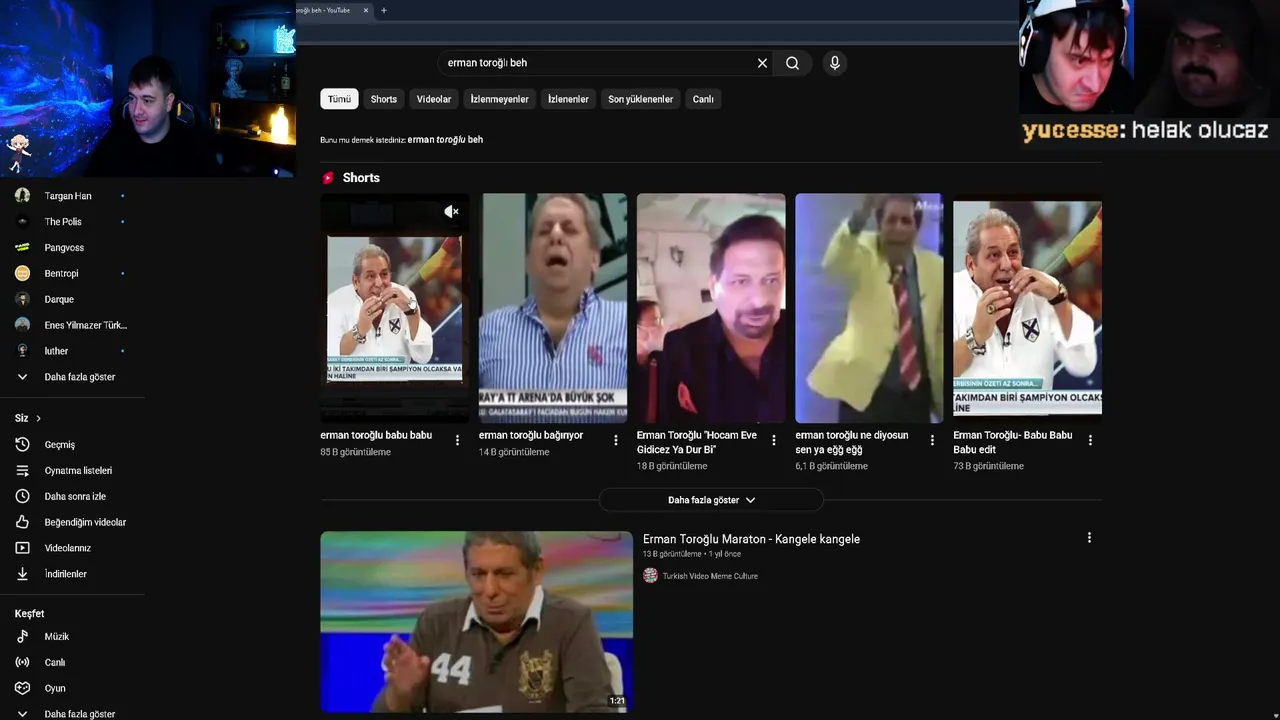Open options menu for erman toroğlu babu babu short
Viewport: 1280px width, 720px height.
tap(457, 440)
